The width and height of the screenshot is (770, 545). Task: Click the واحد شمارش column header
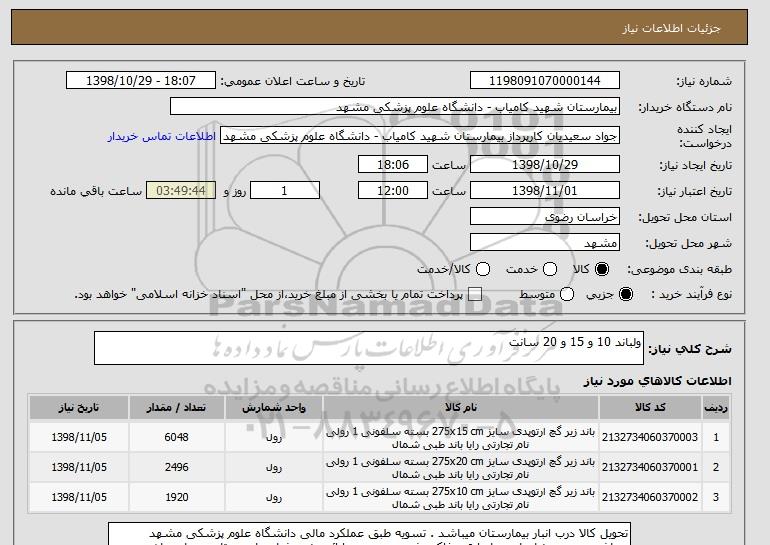point(274,408)
